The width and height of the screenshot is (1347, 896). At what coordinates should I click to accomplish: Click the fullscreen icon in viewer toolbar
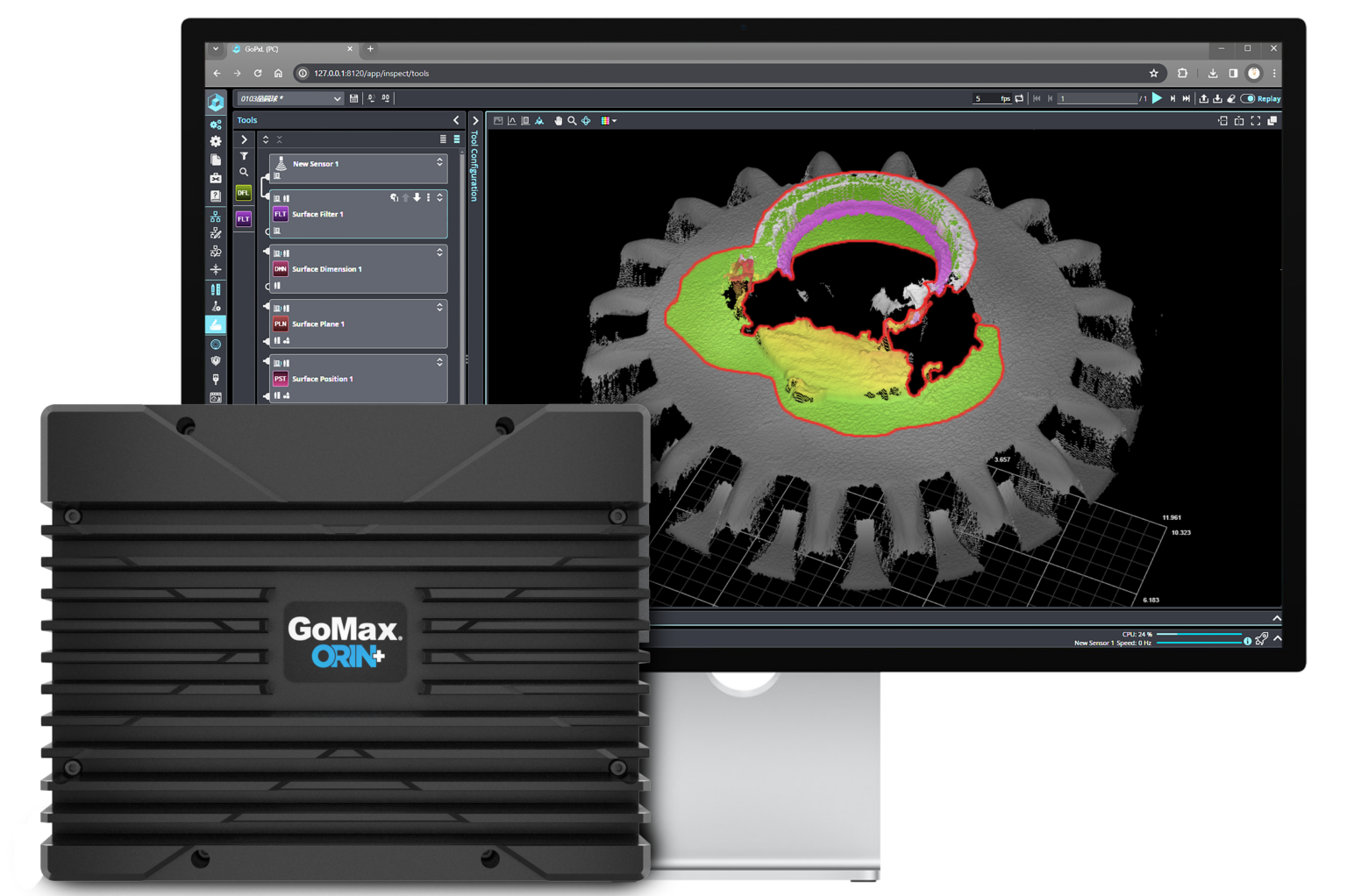(x=1256, y=121)
